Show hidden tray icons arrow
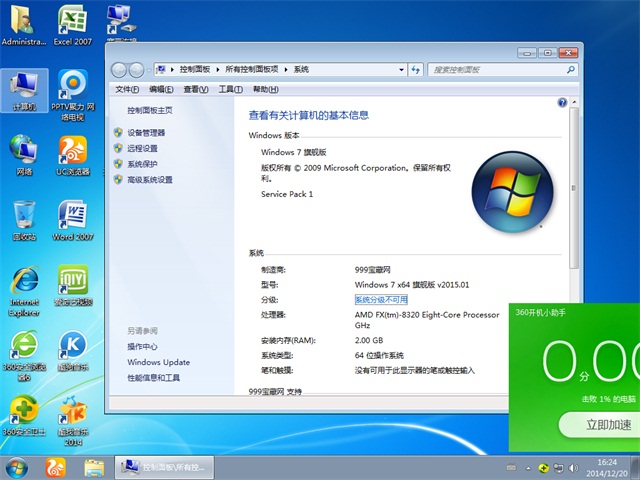Image resolution: width=640 pixels, height=480 pixels. (x=529, y=468)
